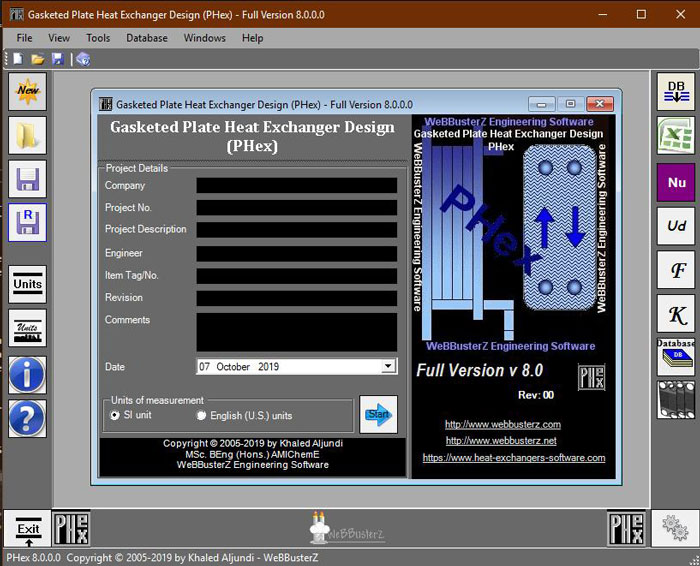Click the Exit icon at bottom left
The height and width of the screenshot is (566, 700).
(28, 528)
